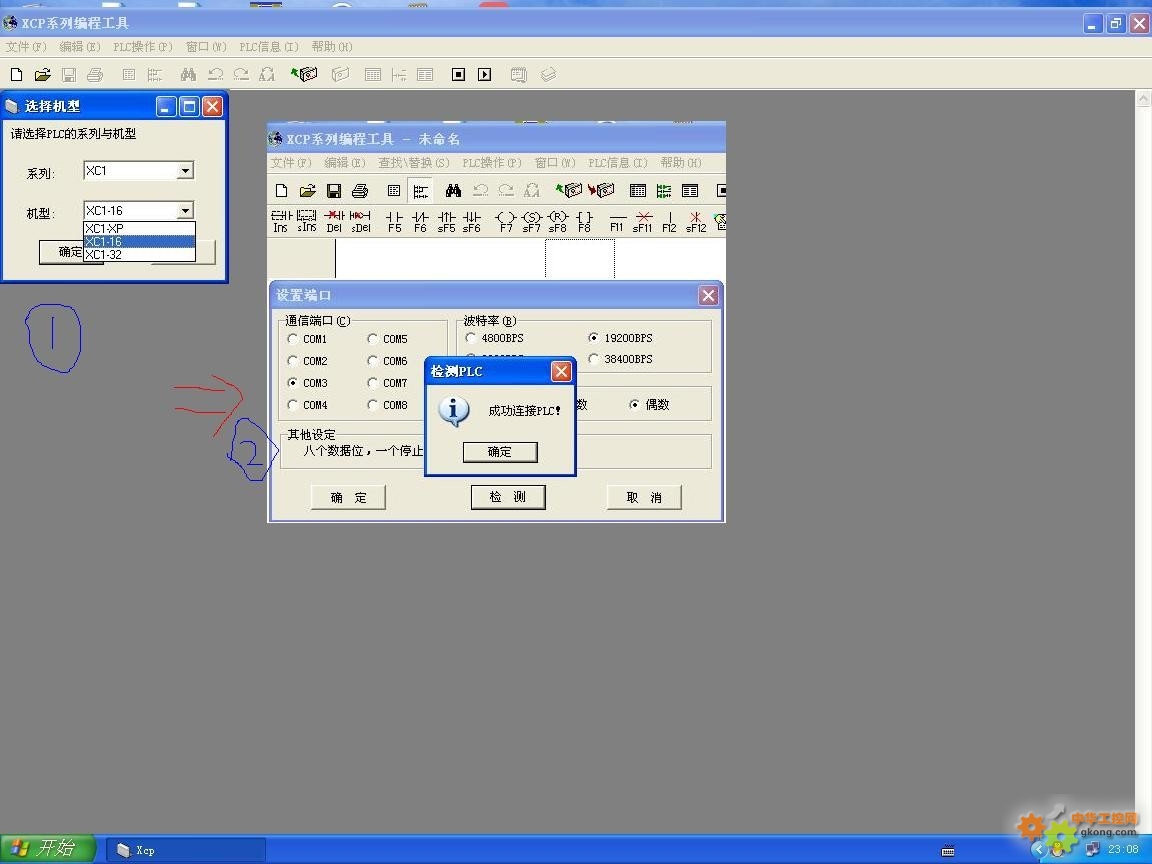Insert vertical line F12
1152x864 pixels.
(x=669, y=221)
